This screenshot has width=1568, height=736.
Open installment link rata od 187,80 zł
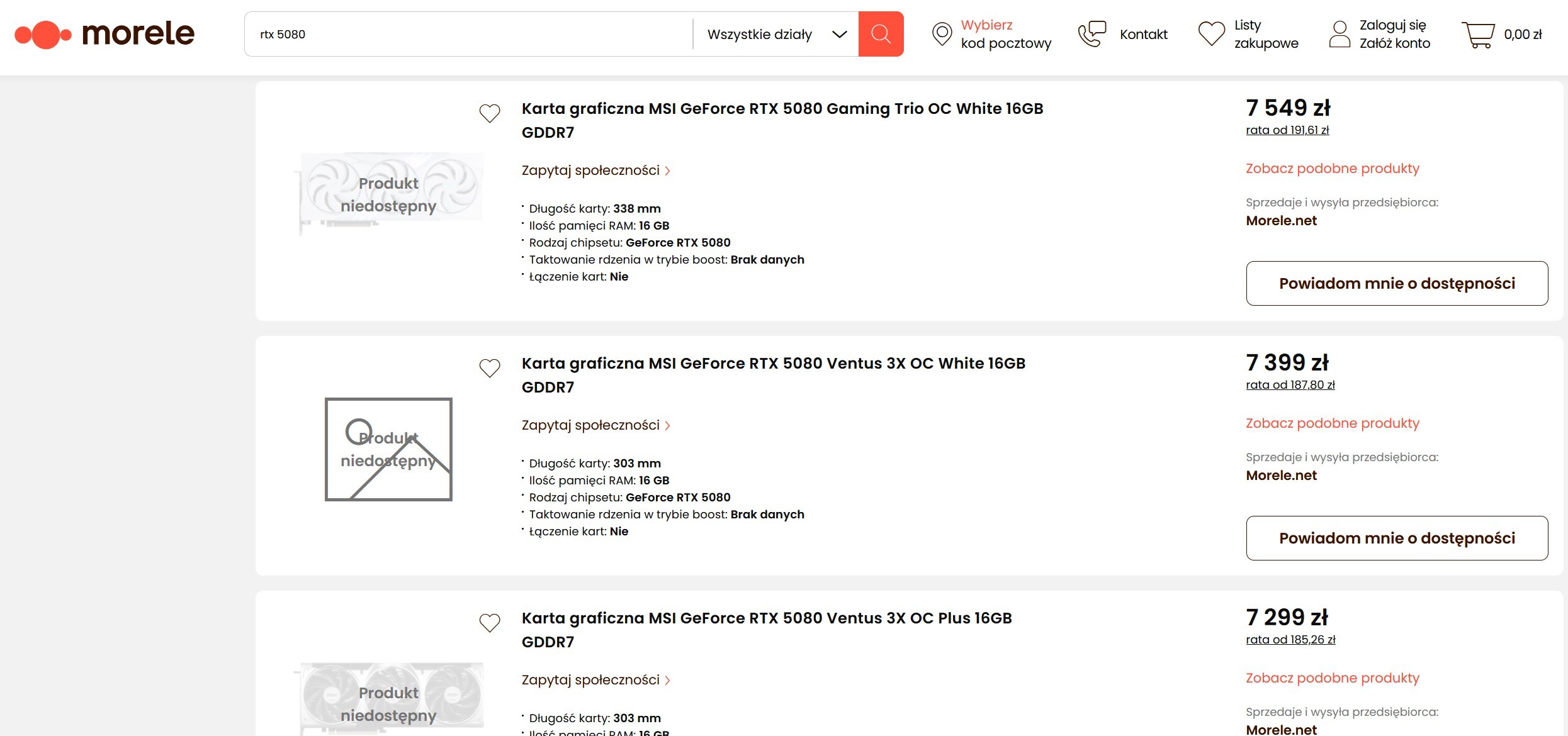1290,385
